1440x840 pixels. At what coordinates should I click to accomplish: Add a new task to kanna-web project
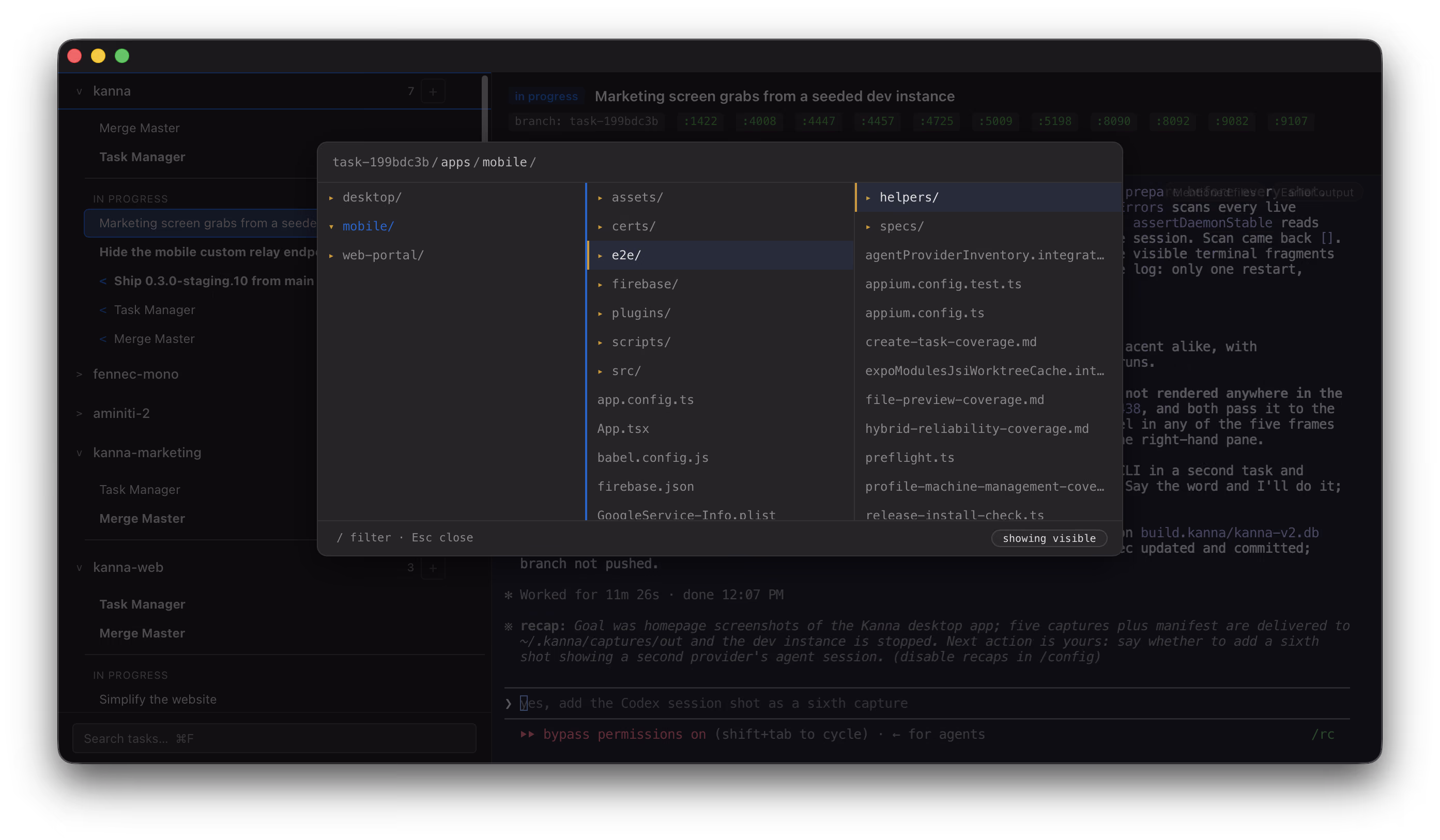(x=433, y=568)
